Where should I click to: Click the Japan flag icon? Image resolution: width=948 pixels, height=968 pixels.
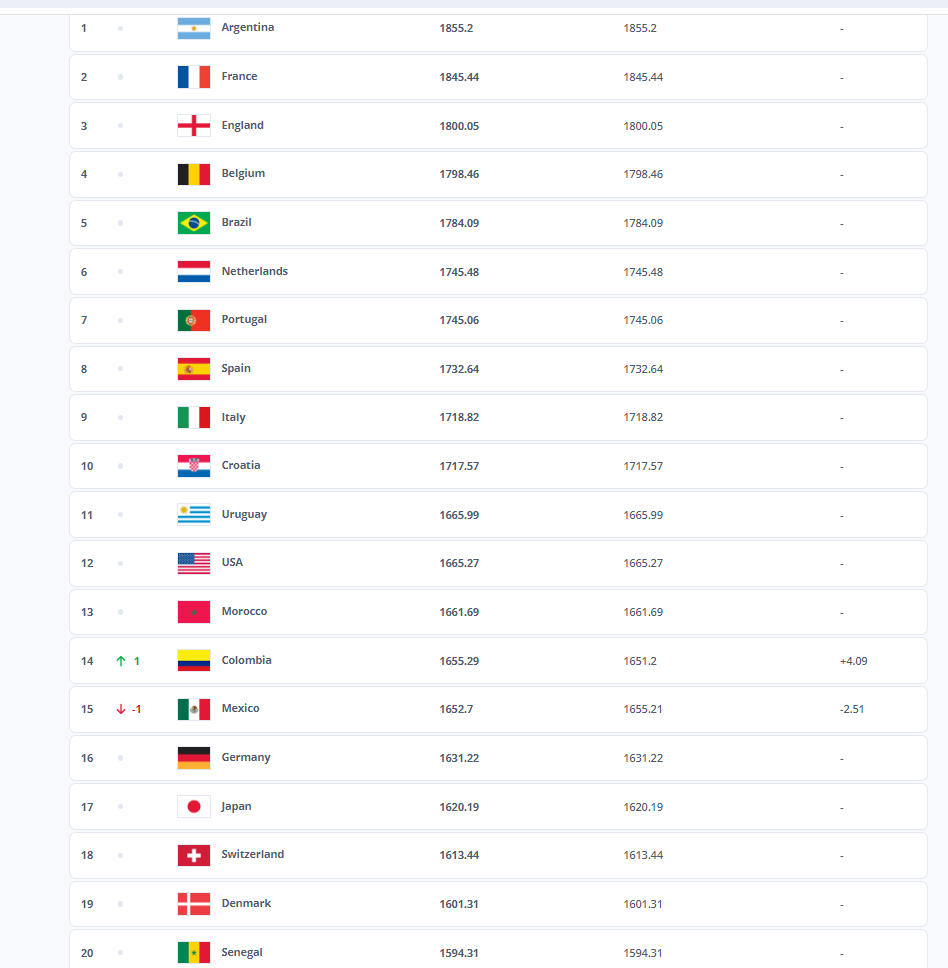click(x=193, y=807)
